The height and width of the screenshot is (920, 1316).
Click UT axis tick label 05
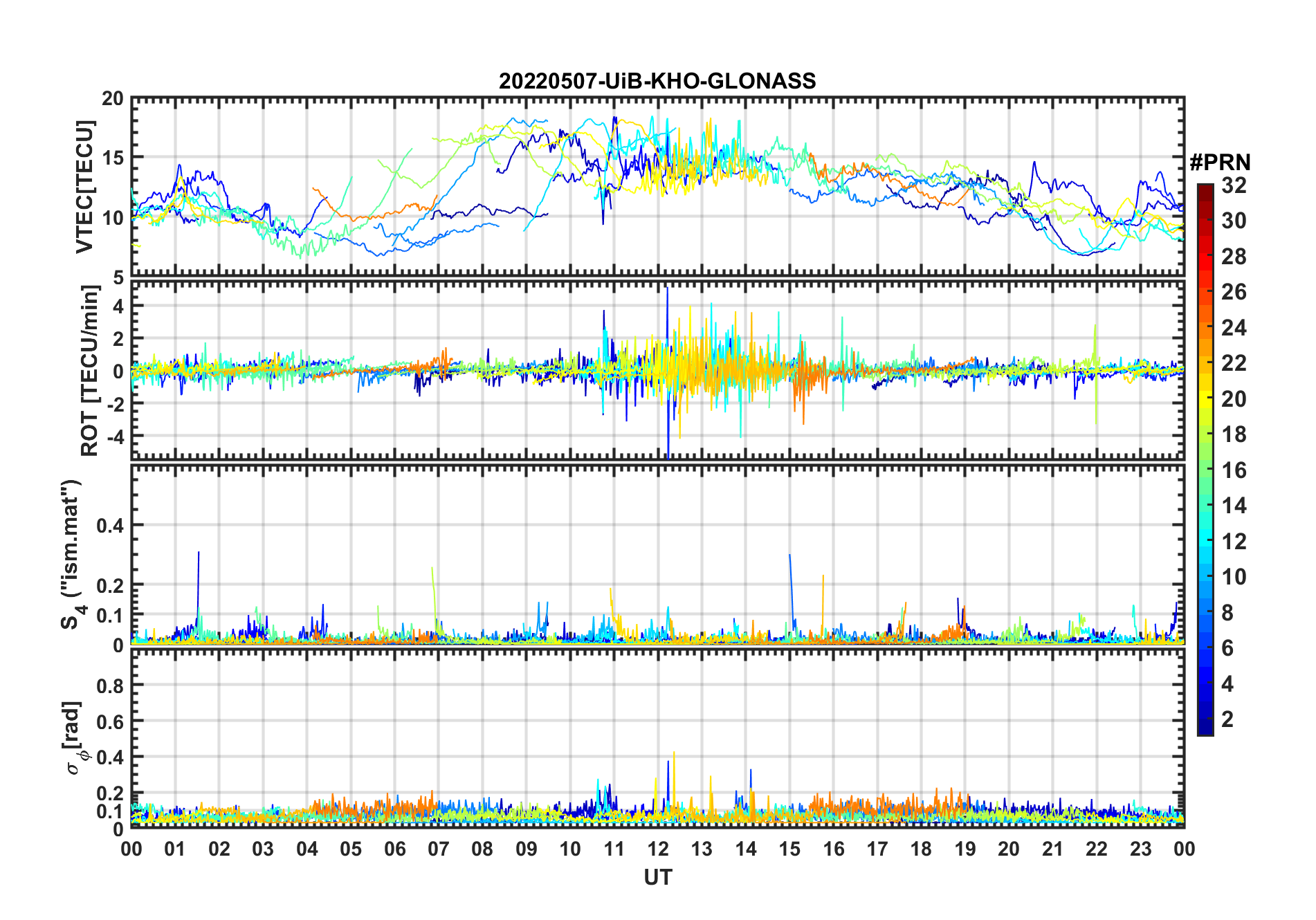351,849
